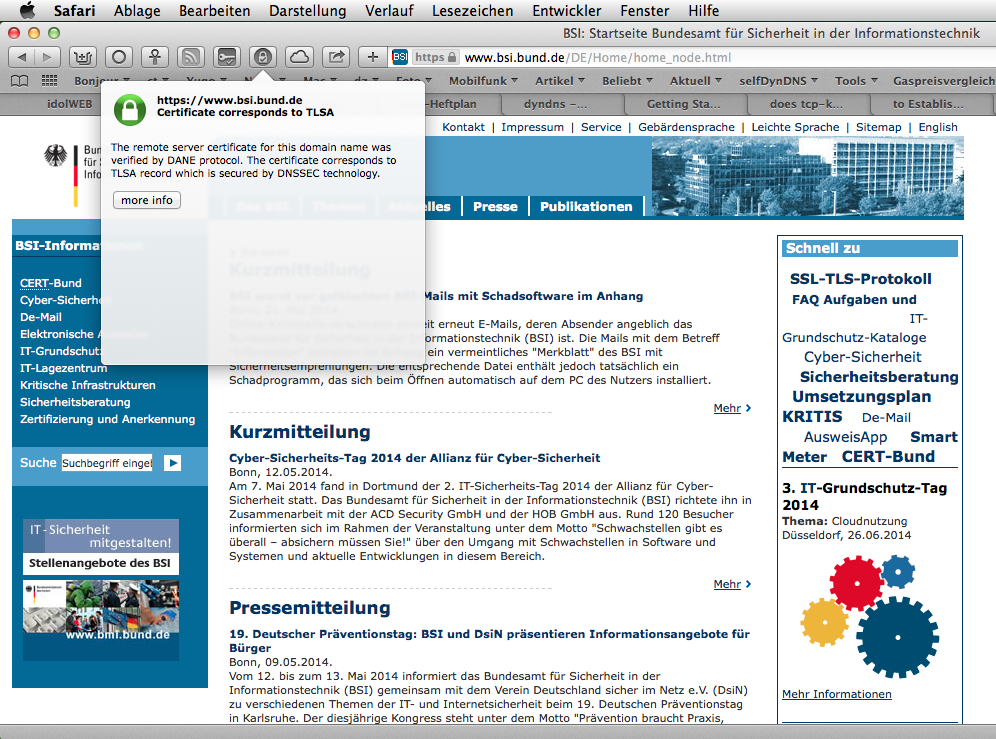
Task: Expand the Tools bookmarks folder
Action: [x=856, y=81]
